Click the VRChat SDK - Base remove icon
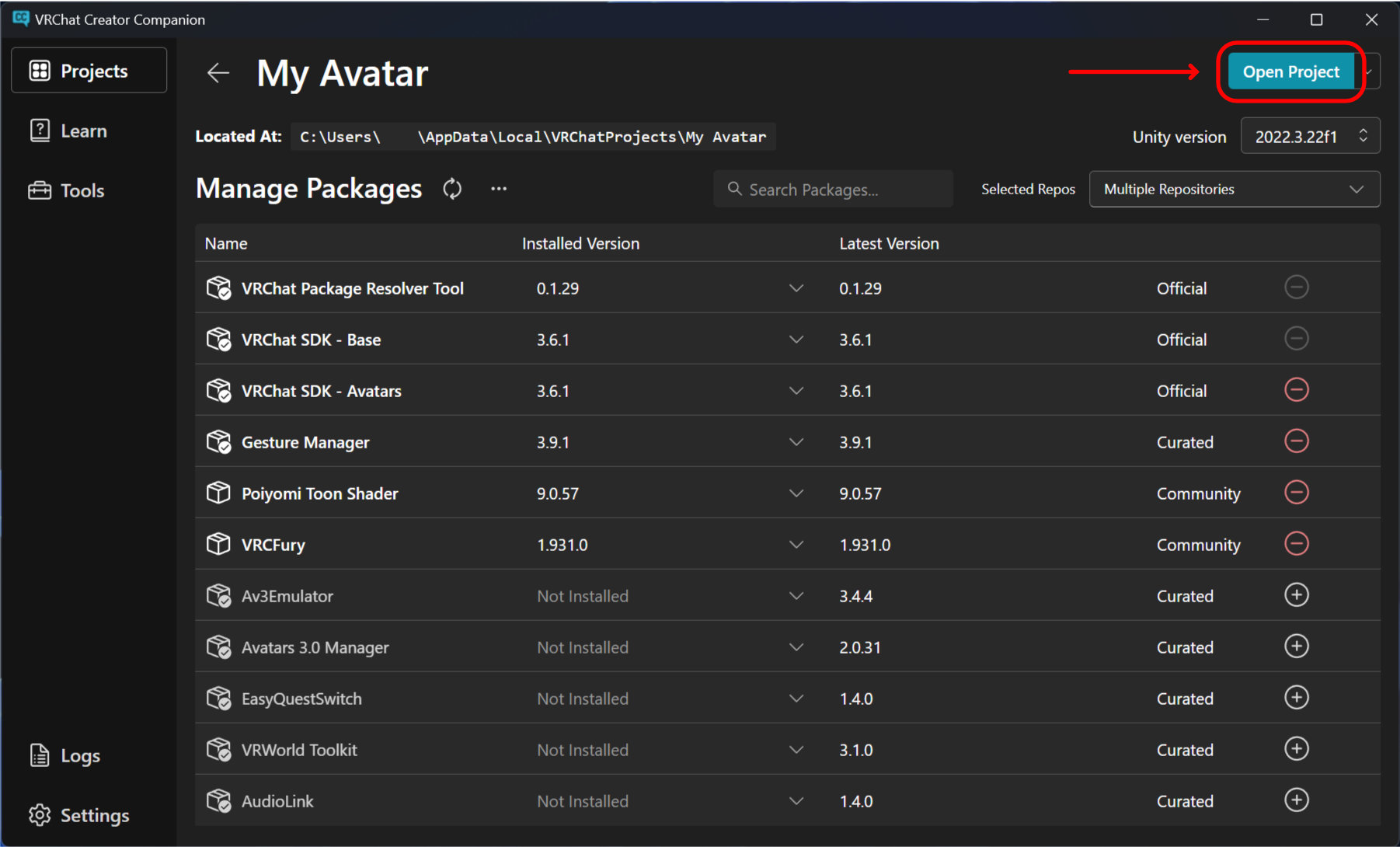Image resolution: width=1400 pixels, height=847 pixels. 1296,339
